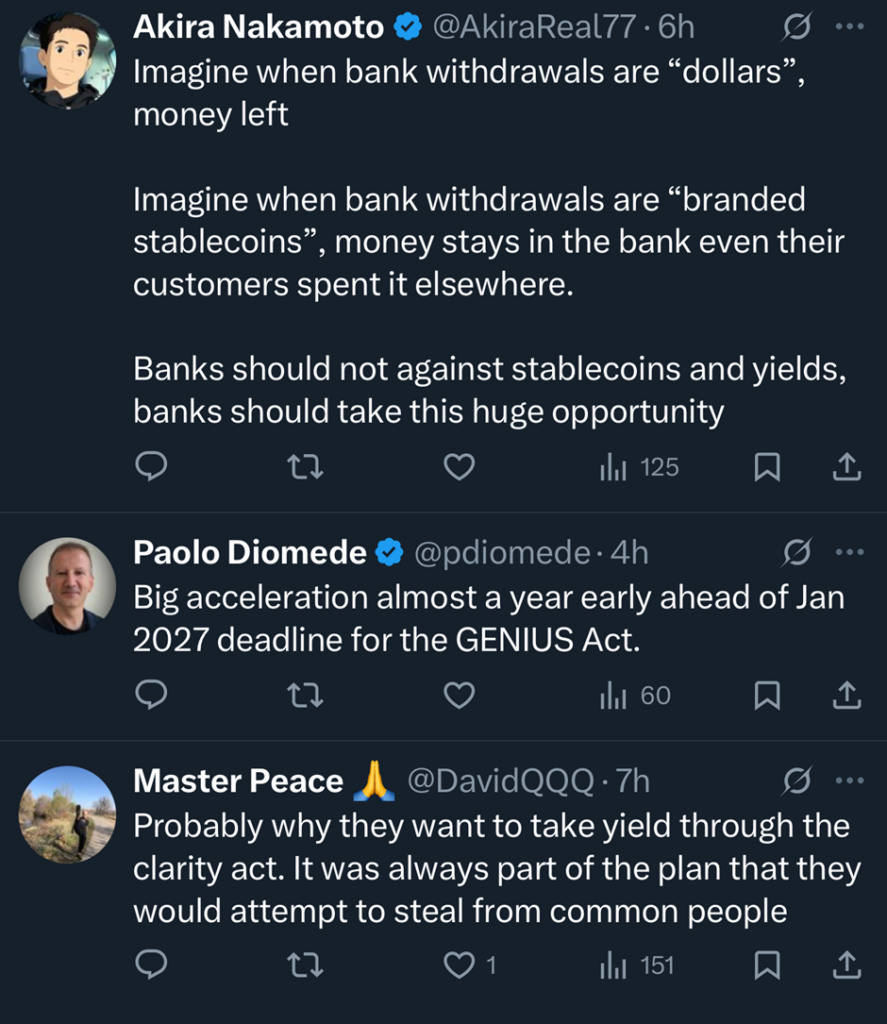887x1024 pixels.
Task: Open Paolo Diomede's avatar photo
Action: click(x=68, y=585)
